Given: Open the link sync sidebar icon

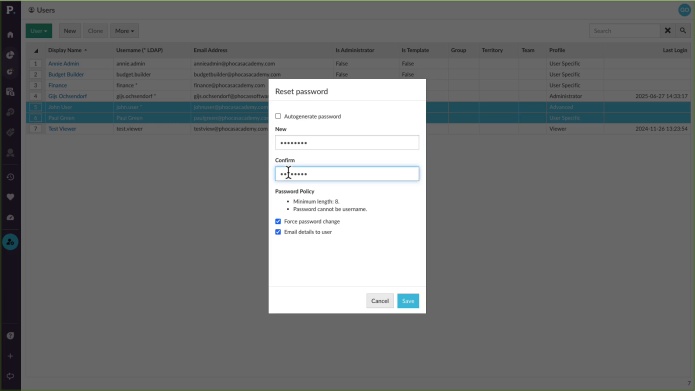Looking at the screenshot, I should pos(10,112).
